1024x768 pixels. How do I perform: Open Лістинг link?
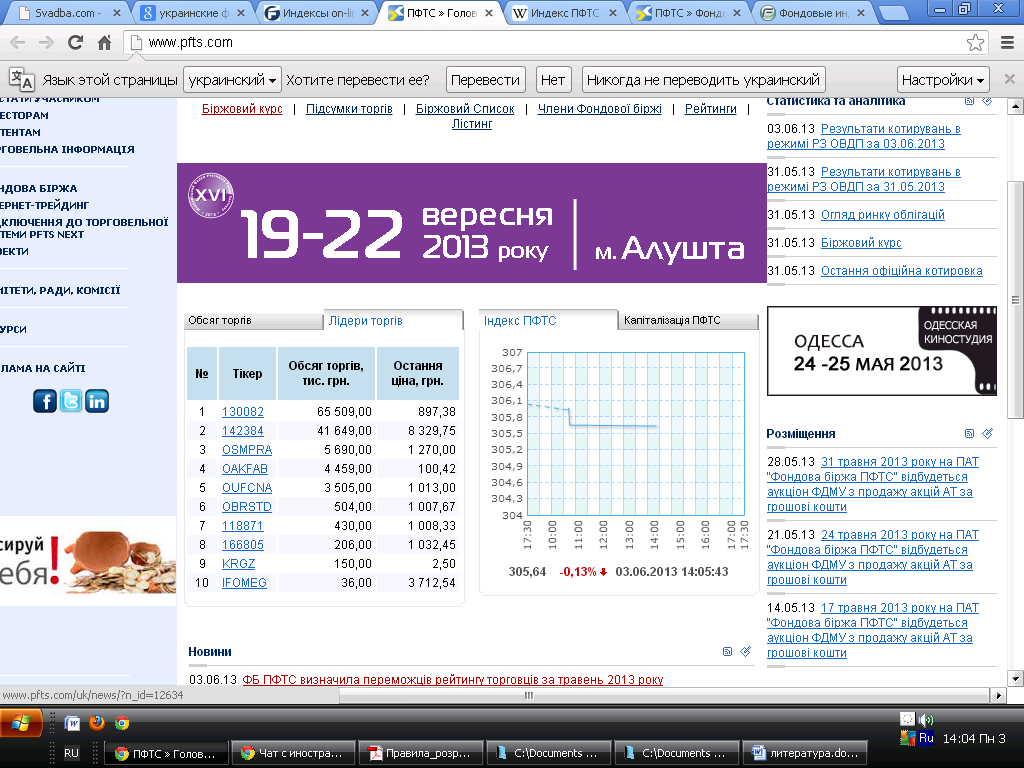click(472, 123)
